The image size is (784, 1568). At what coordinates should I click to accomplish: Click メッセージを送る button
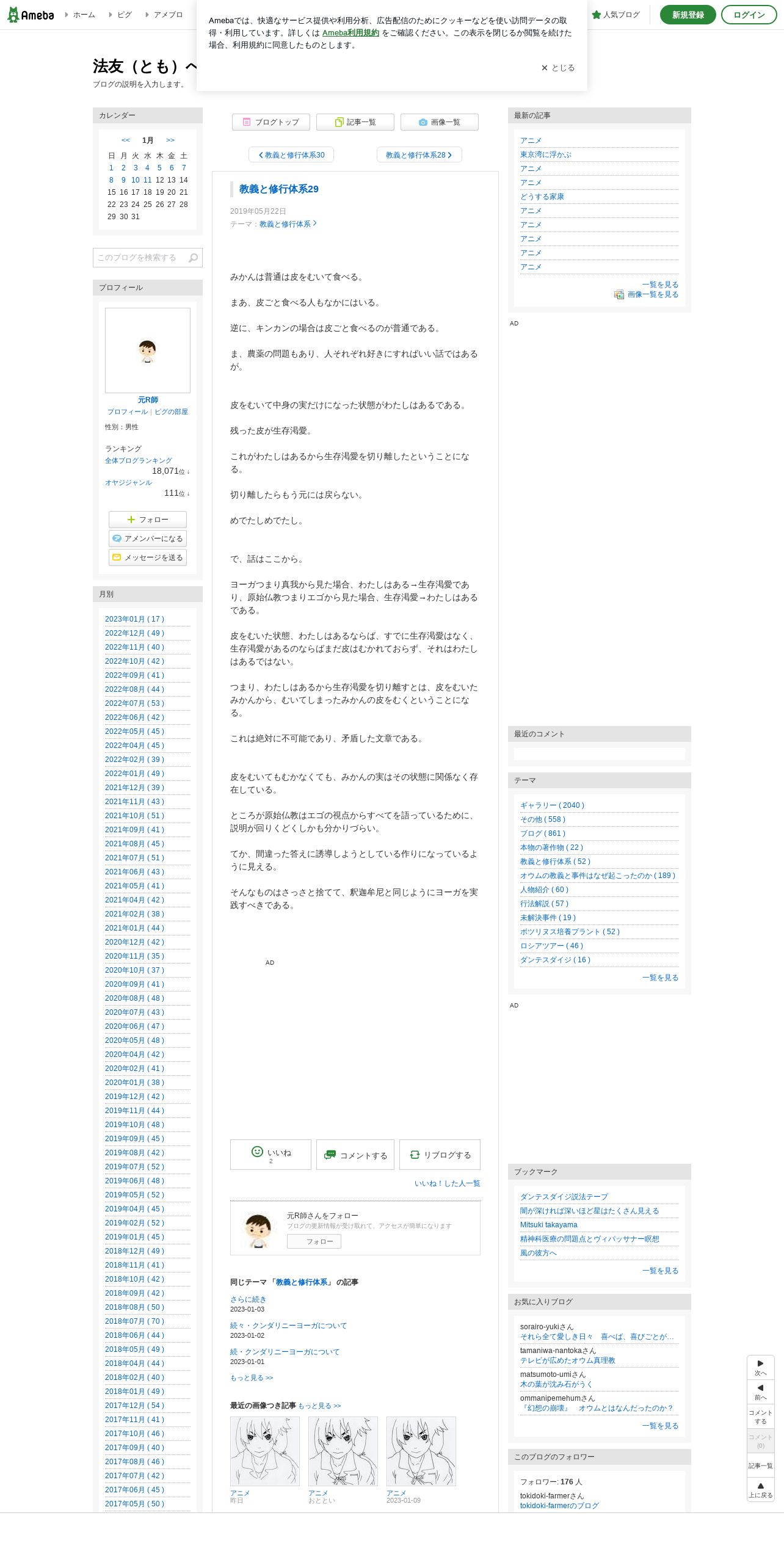tap(147, 557)
